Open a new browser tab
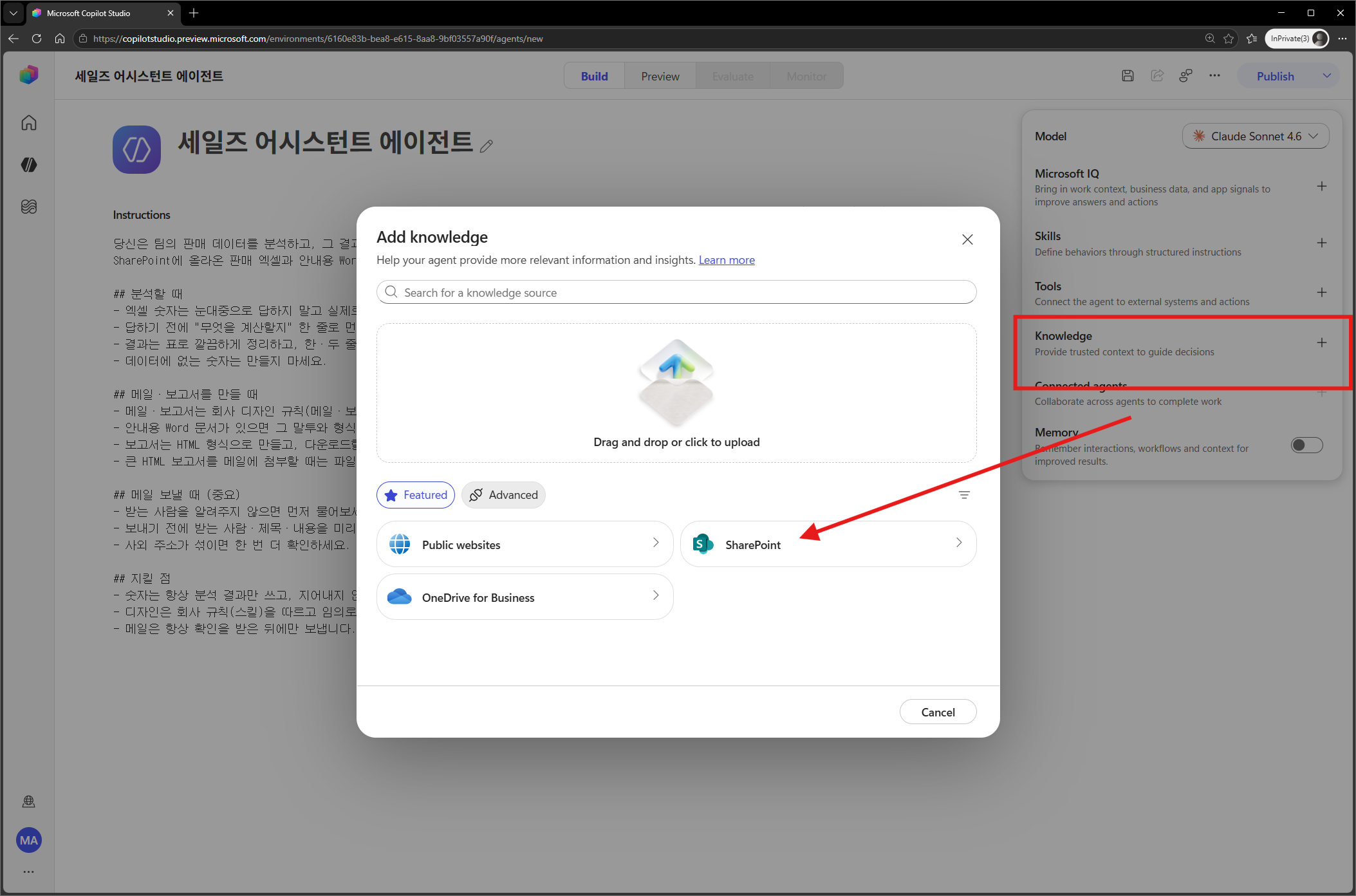 (194, 13)
